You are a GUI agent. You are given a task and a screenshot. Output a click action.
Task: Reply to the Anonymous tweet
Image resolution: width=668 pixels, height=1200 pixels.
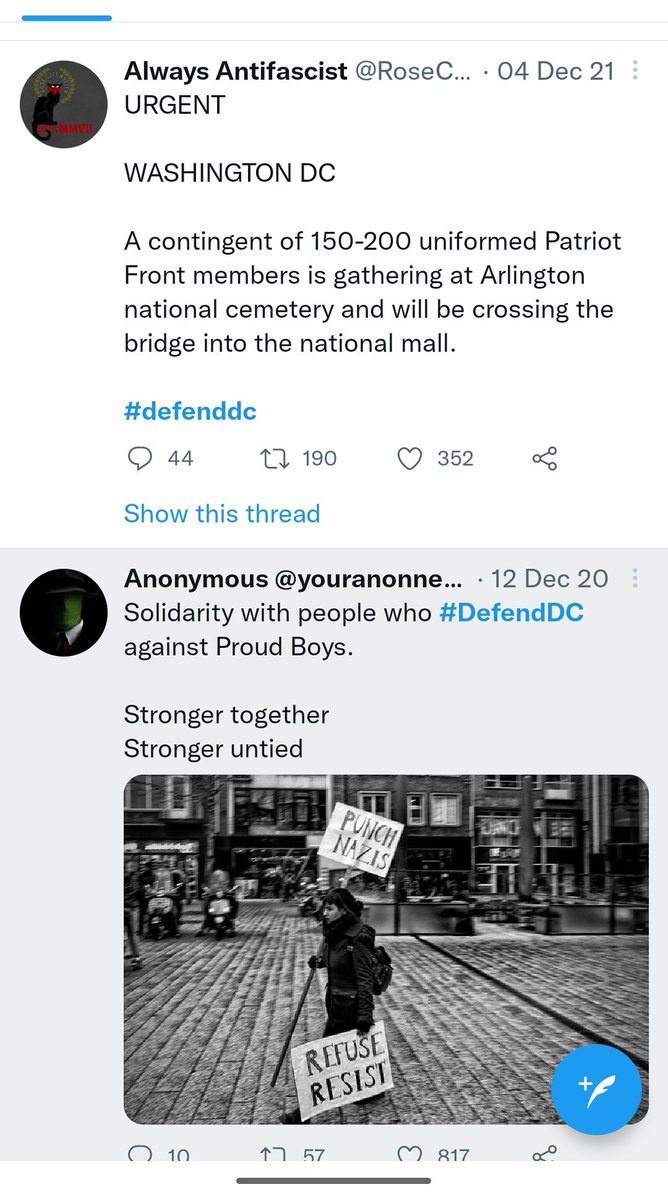click(141, 1155)
